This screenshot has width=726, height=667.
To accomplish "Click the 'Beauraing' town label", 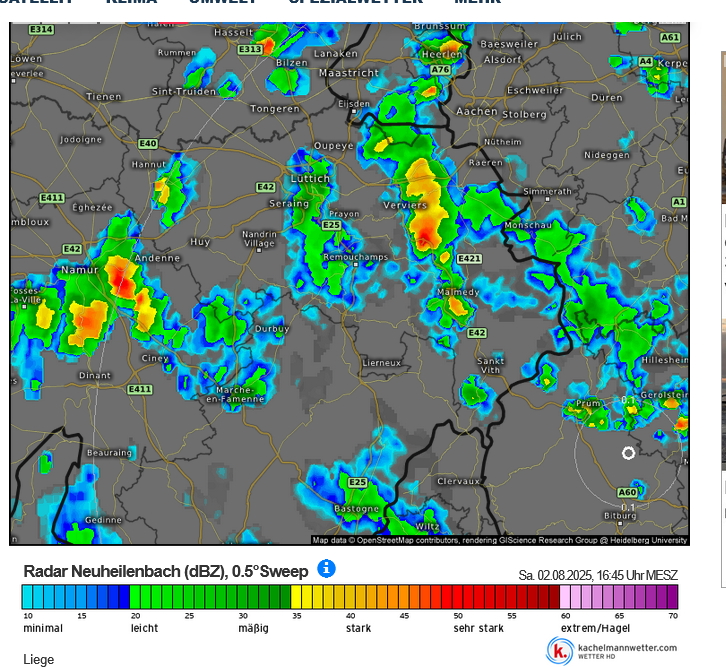I will (109, 453).
